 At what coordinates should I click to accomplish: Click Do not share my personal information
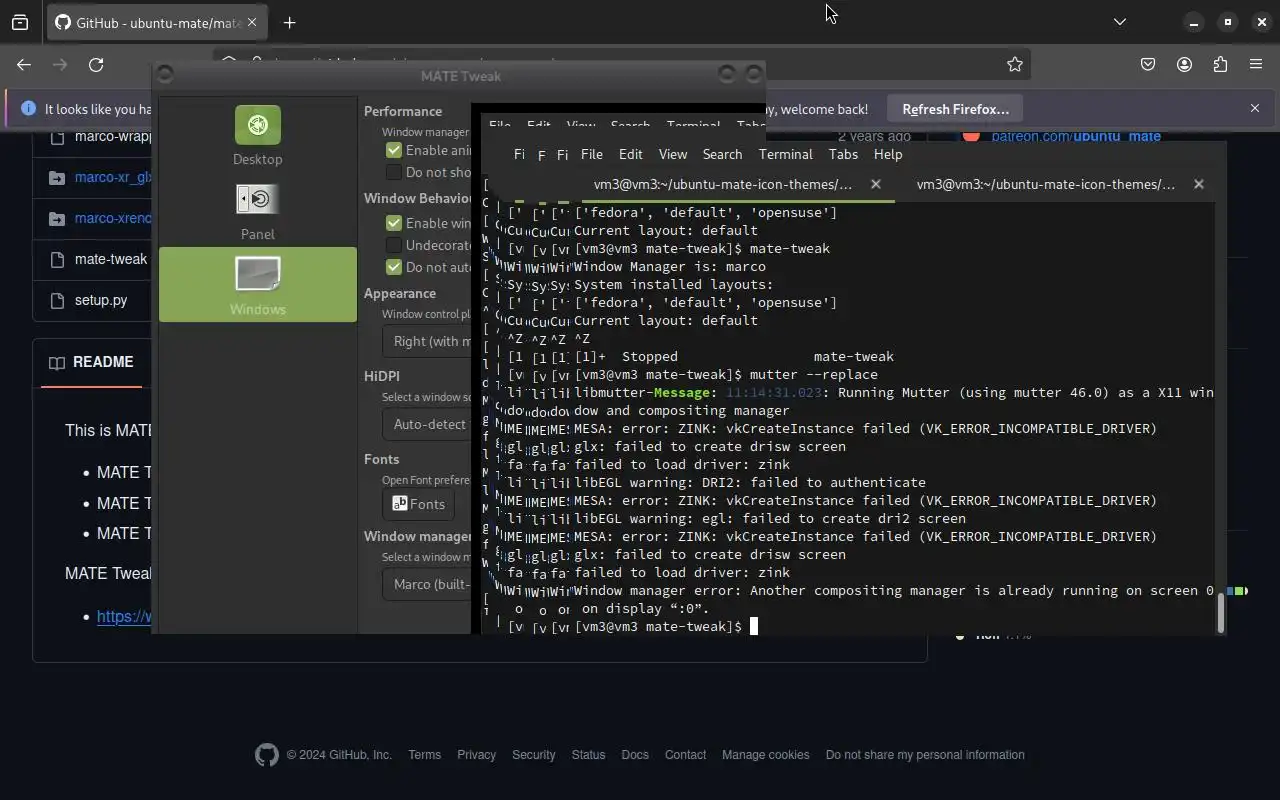click(925, 755)
